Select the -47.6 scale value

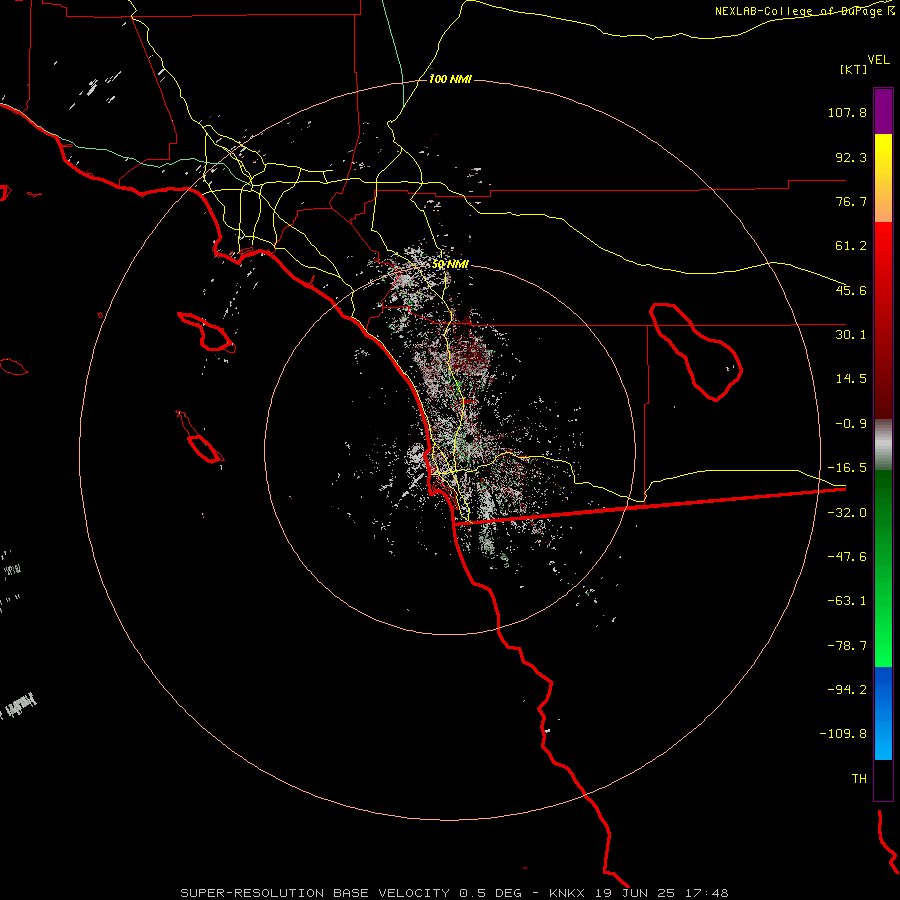tap(847, 557)
